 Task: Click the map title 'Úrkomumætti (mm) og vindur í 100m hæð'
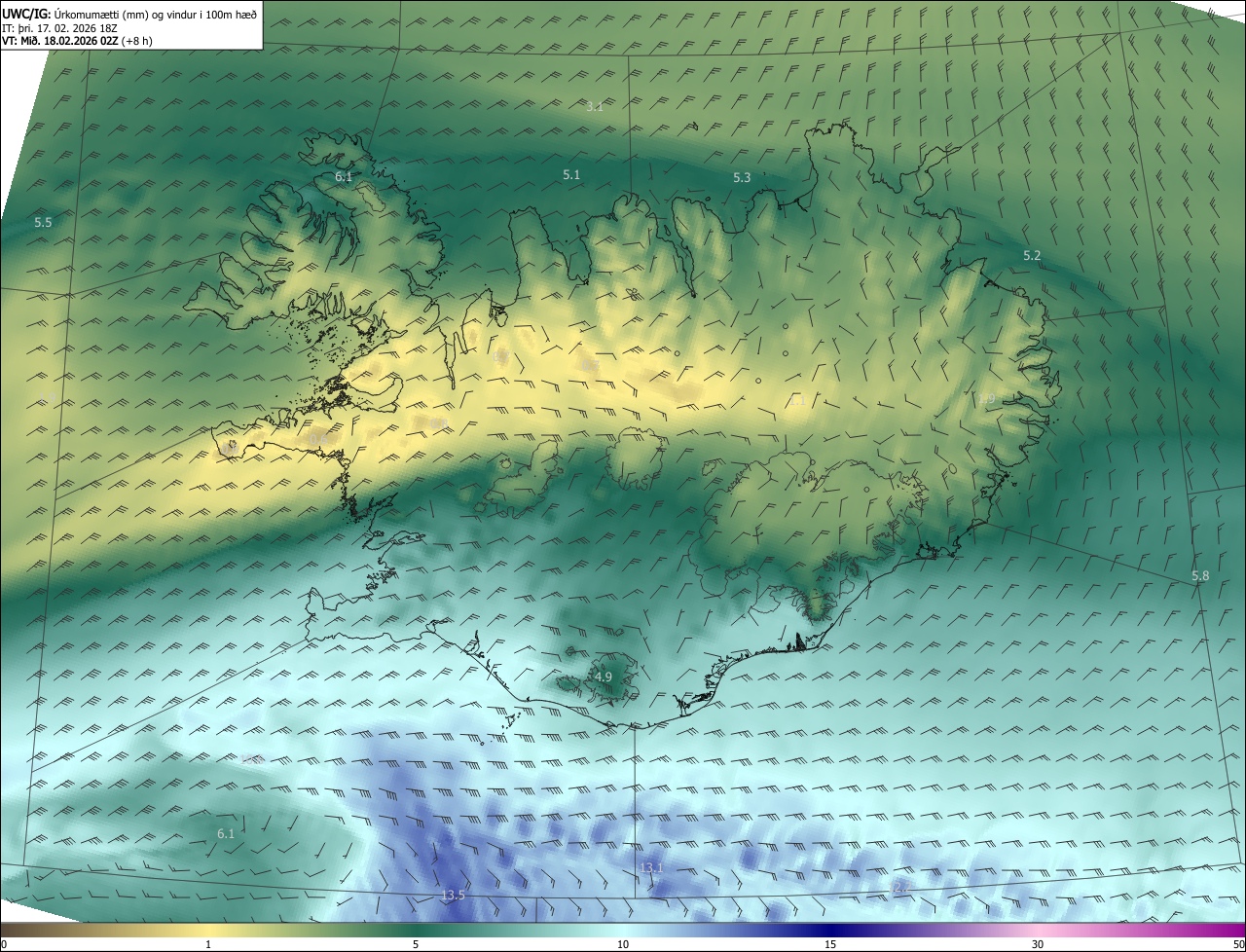pyautogui.click(x=156, y=15)
